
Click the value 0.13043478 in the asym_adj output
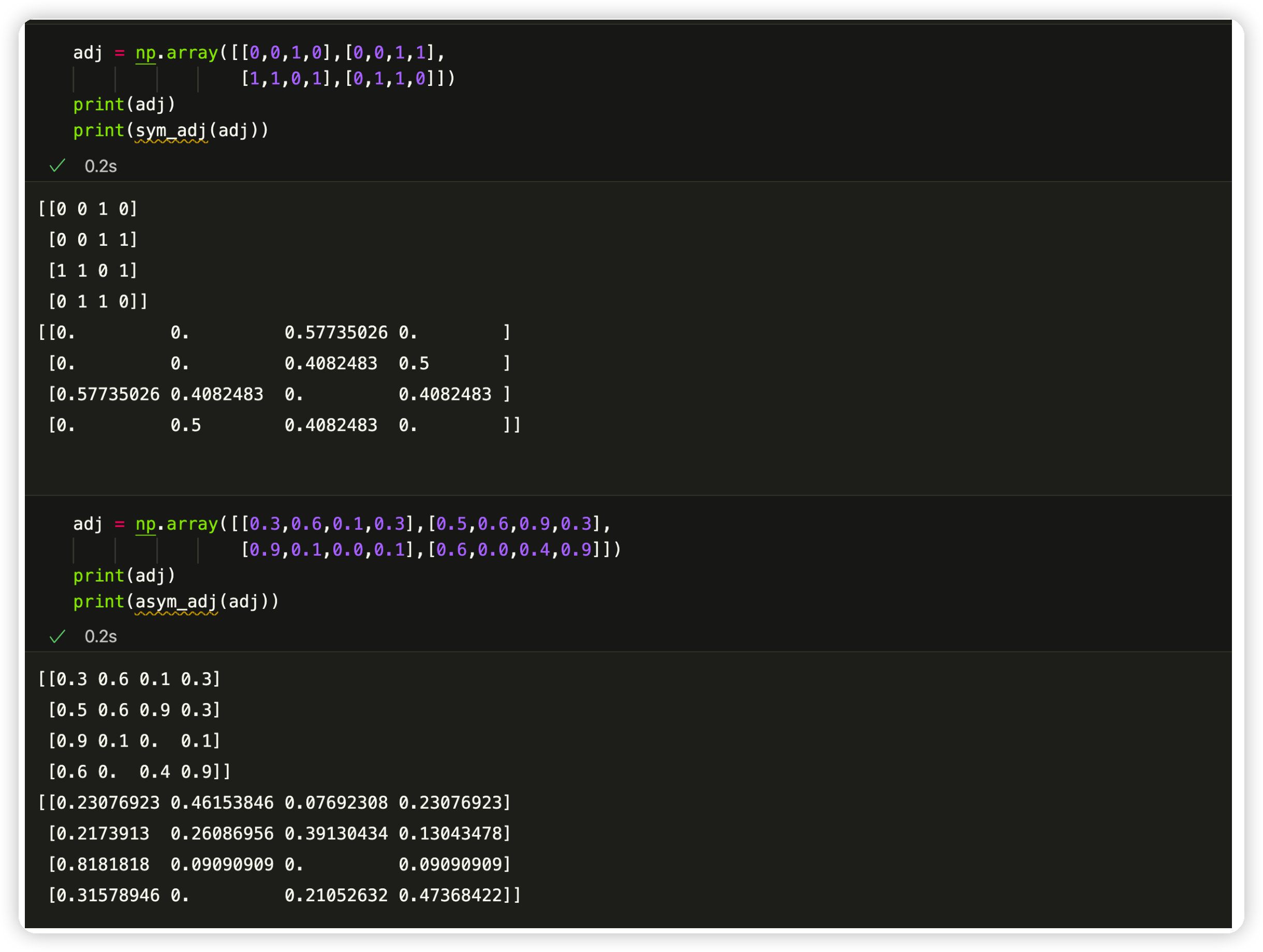[x=450, y=834]
